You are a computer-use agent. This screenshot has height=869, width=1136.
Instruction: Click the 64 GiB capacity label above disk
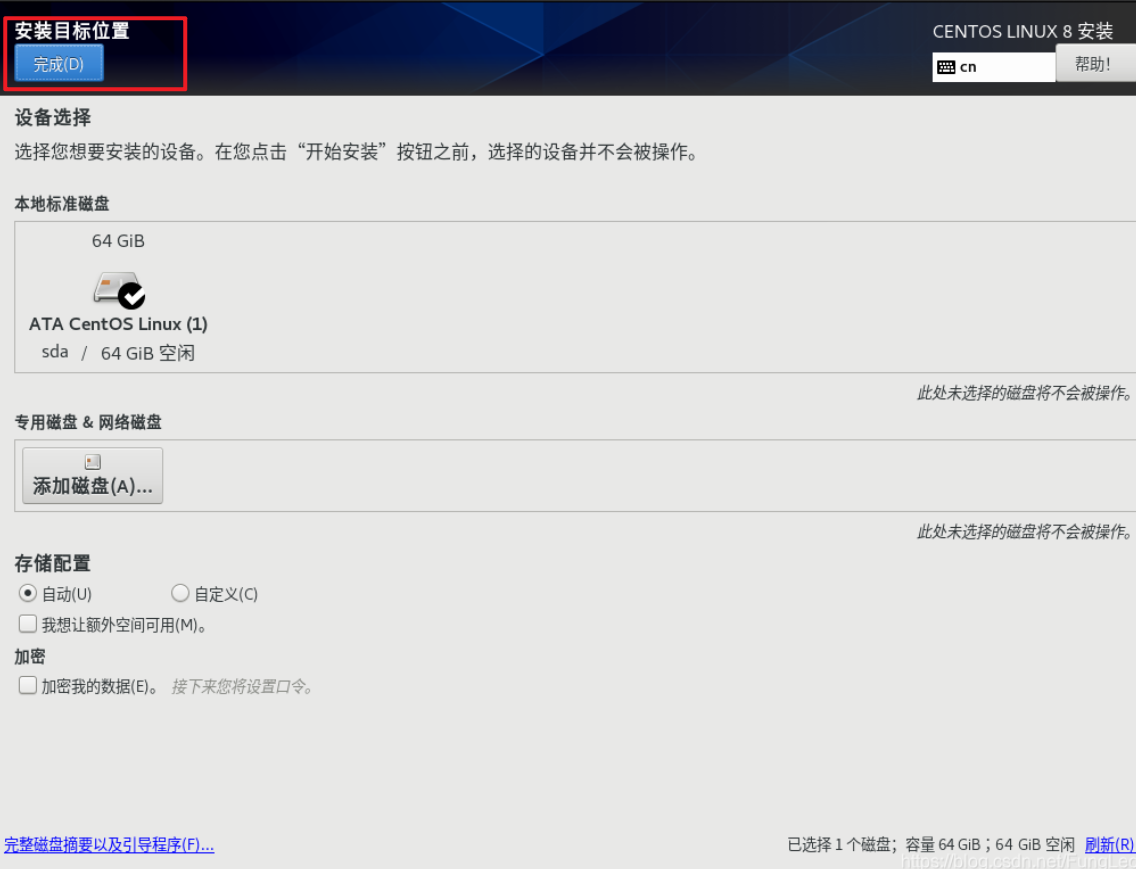(x=118, y=241)
